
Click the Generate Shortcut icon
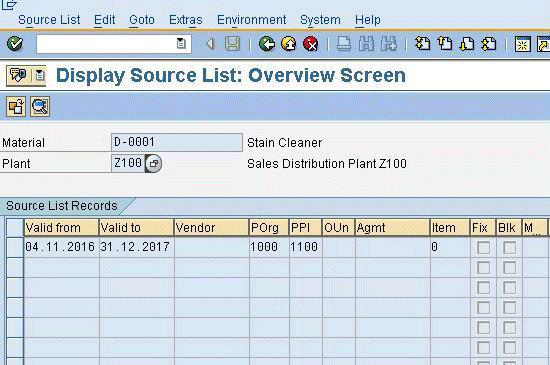[543, 44]
